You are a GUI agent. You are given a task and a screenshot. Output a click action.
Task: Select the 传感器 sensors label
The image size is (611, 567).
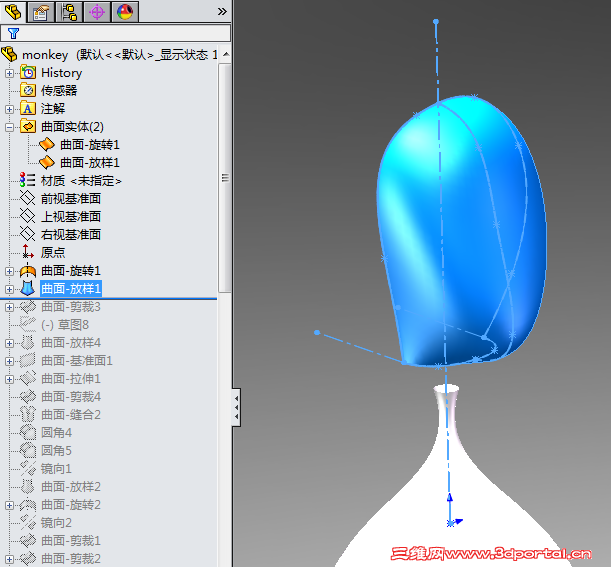pos(59,91)
